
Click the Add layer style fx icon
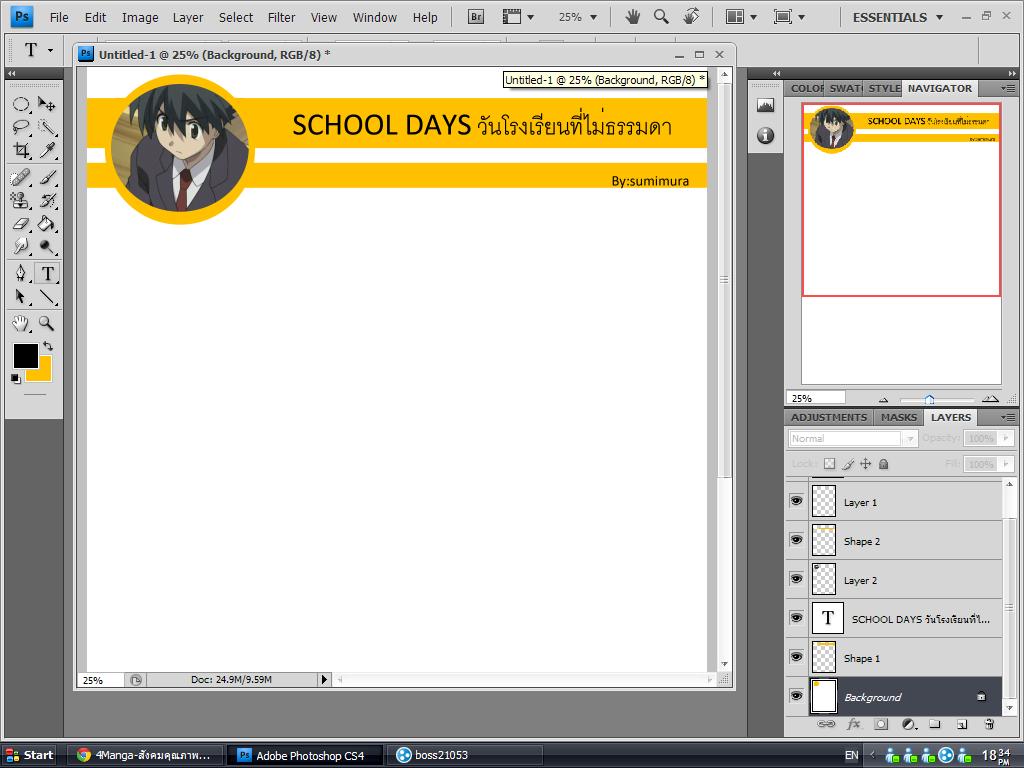(x=854, y=724)
